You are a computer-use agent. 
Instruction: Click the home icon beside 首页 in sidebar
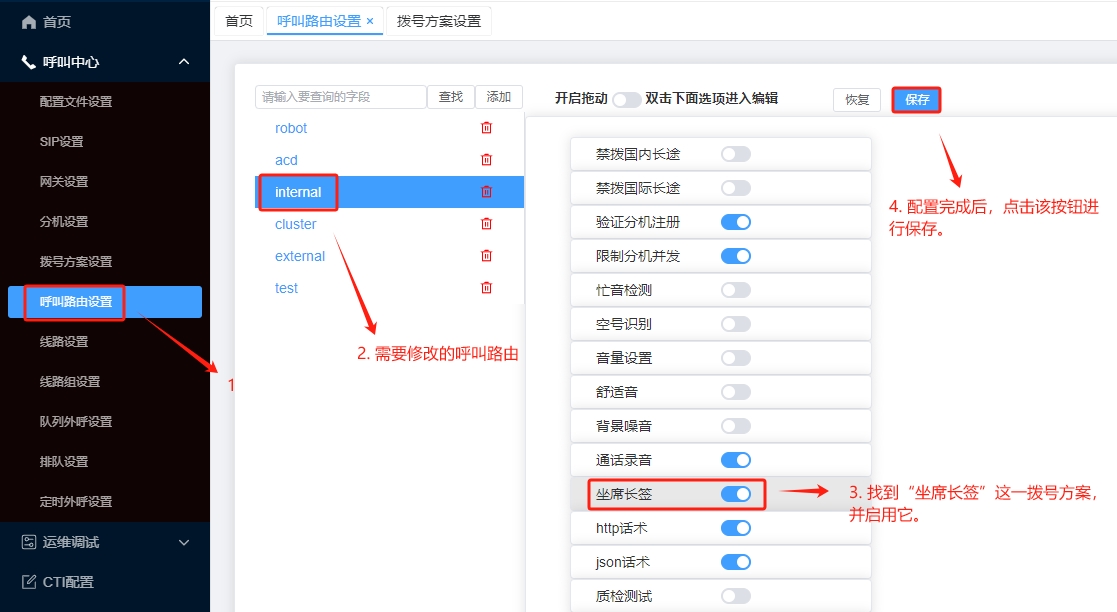point(28,22)
